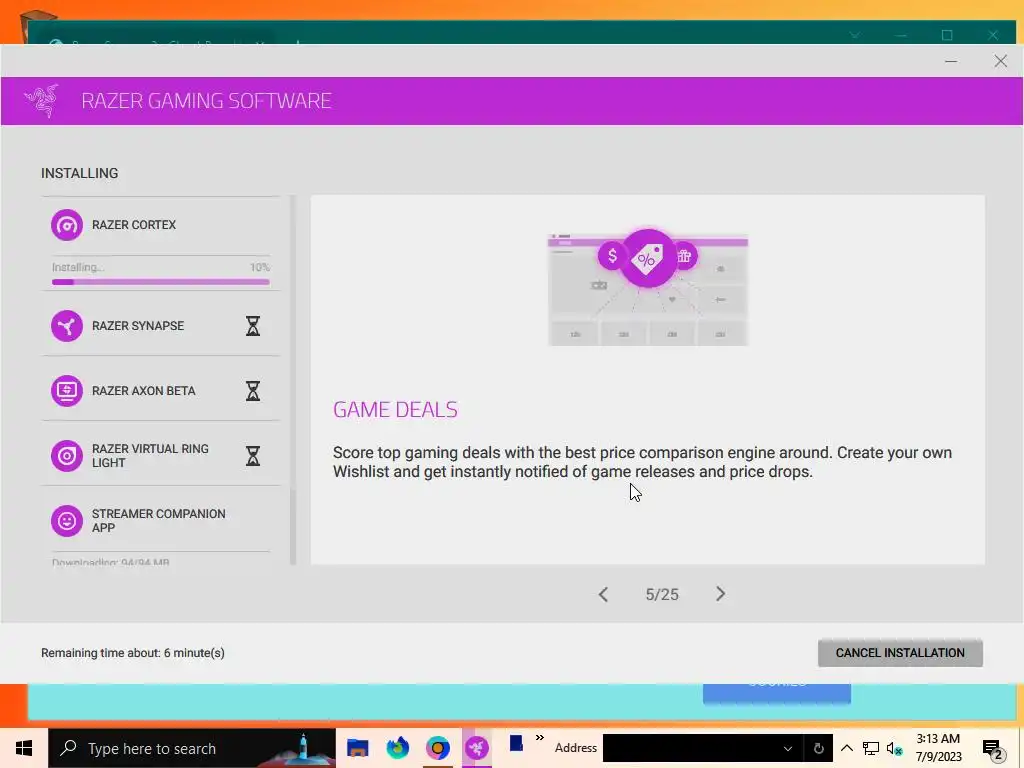Open the Windows Start menu
This screenshot has width=1024, height=768.
pyautogui.click(x=24, y=748)
